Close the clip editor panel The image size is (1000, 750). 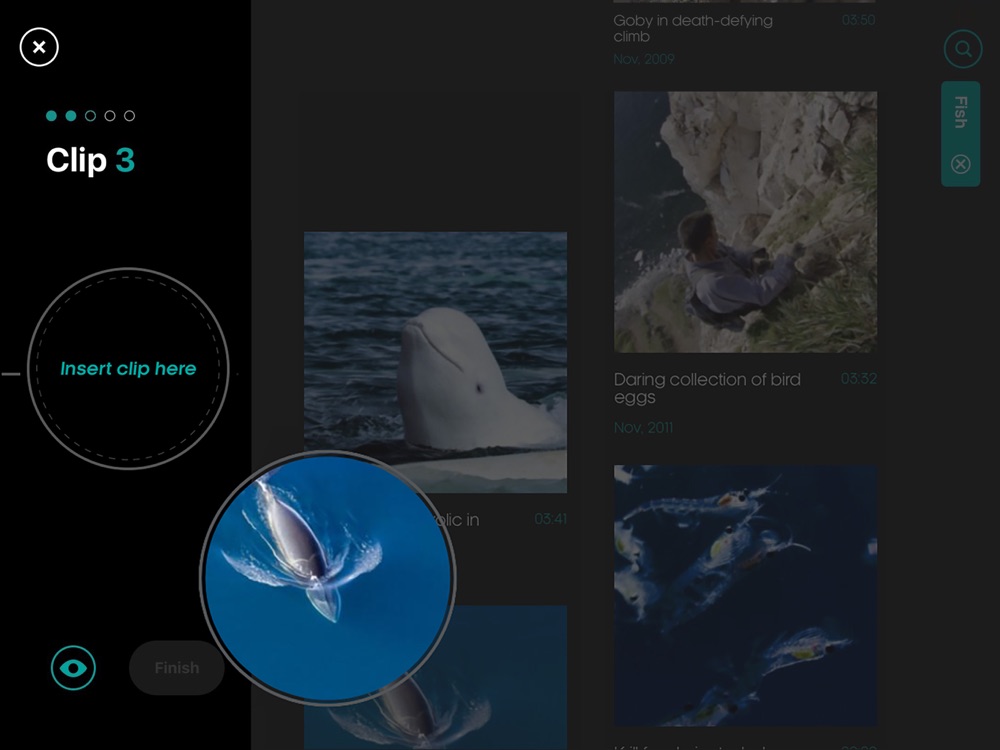click(39, 47)
